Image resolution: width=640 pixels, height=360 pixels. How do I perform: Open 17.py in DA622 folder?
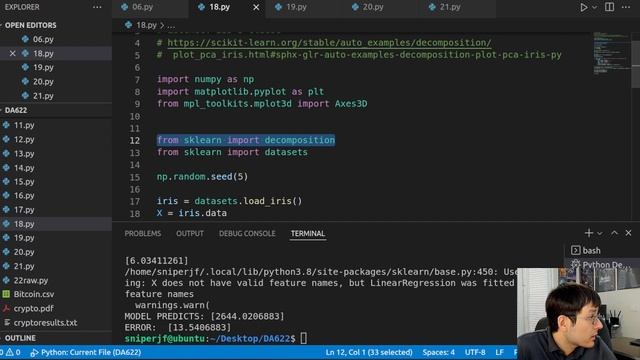coord(24,210)
